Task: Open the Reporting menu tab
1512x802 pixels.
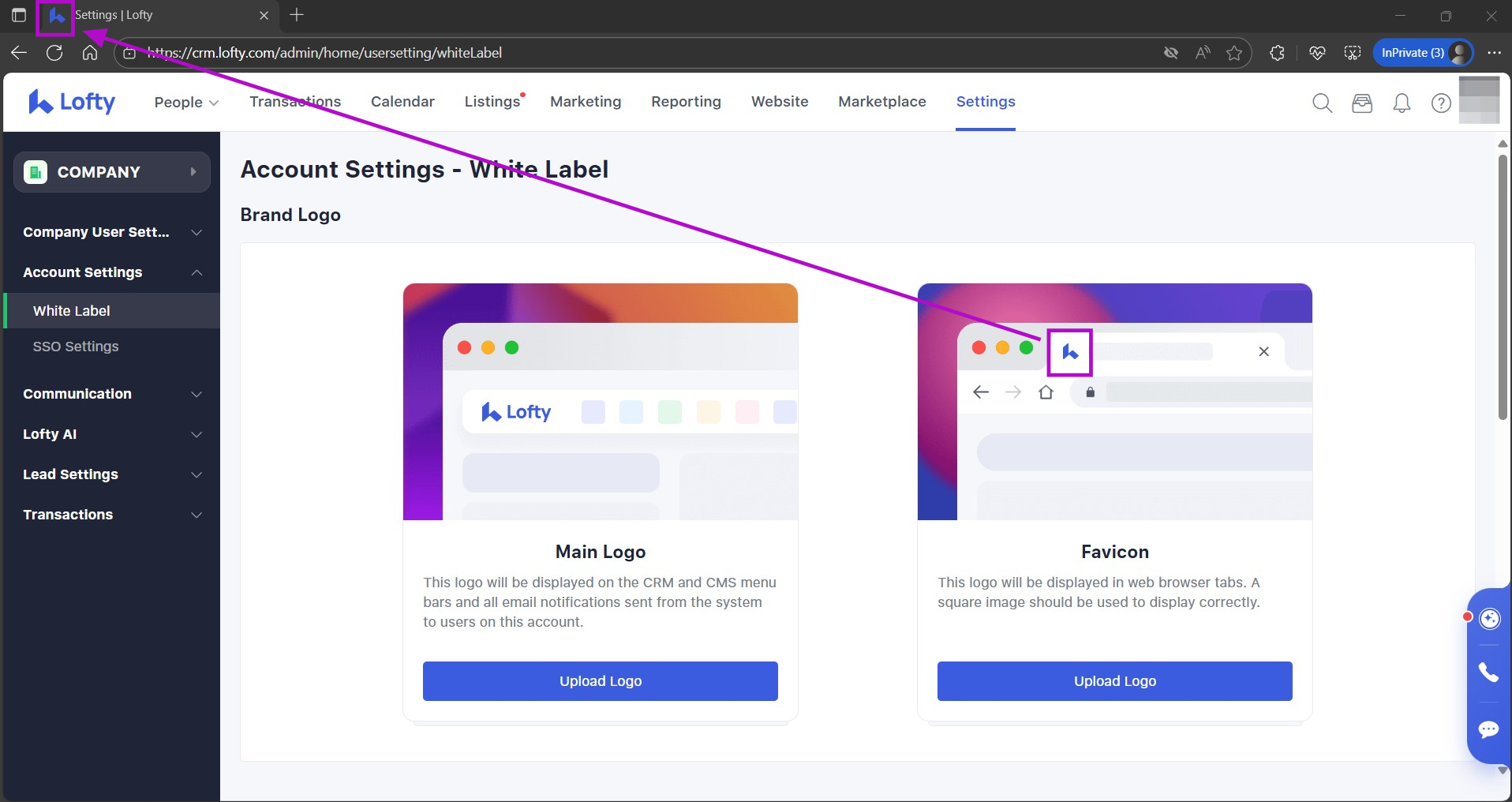Action: [x=686, y=102]
